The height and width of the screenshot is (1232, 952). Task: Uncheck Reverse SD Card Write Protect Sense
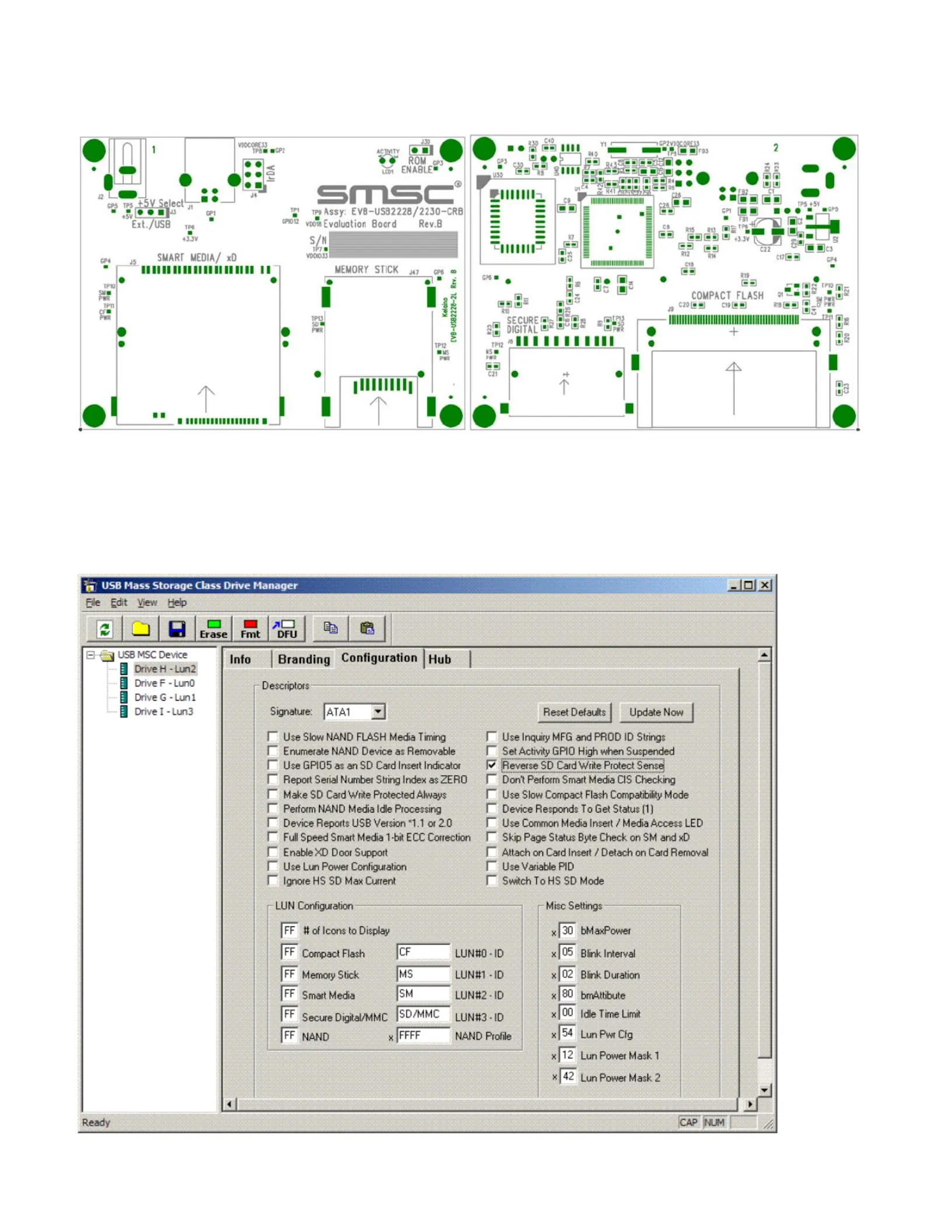492,765
